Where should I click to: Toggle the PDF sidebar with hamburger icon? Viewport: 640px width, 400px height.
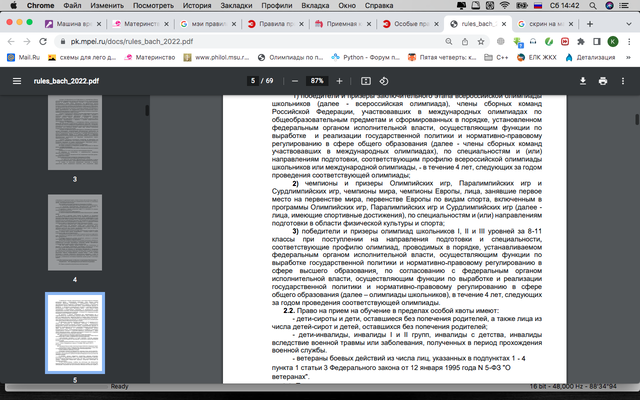15,80
